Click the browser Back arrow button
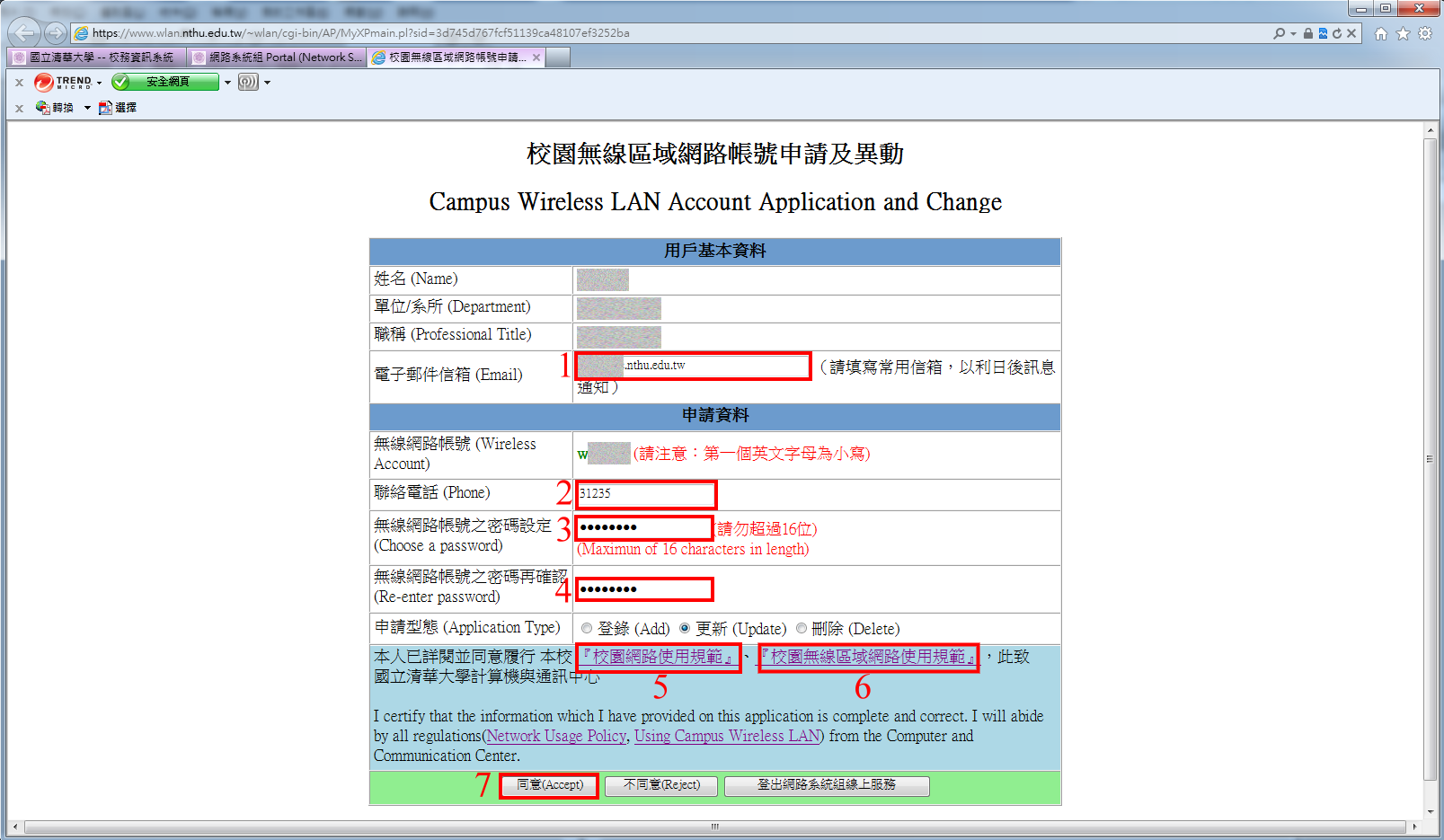 point(24,33)
